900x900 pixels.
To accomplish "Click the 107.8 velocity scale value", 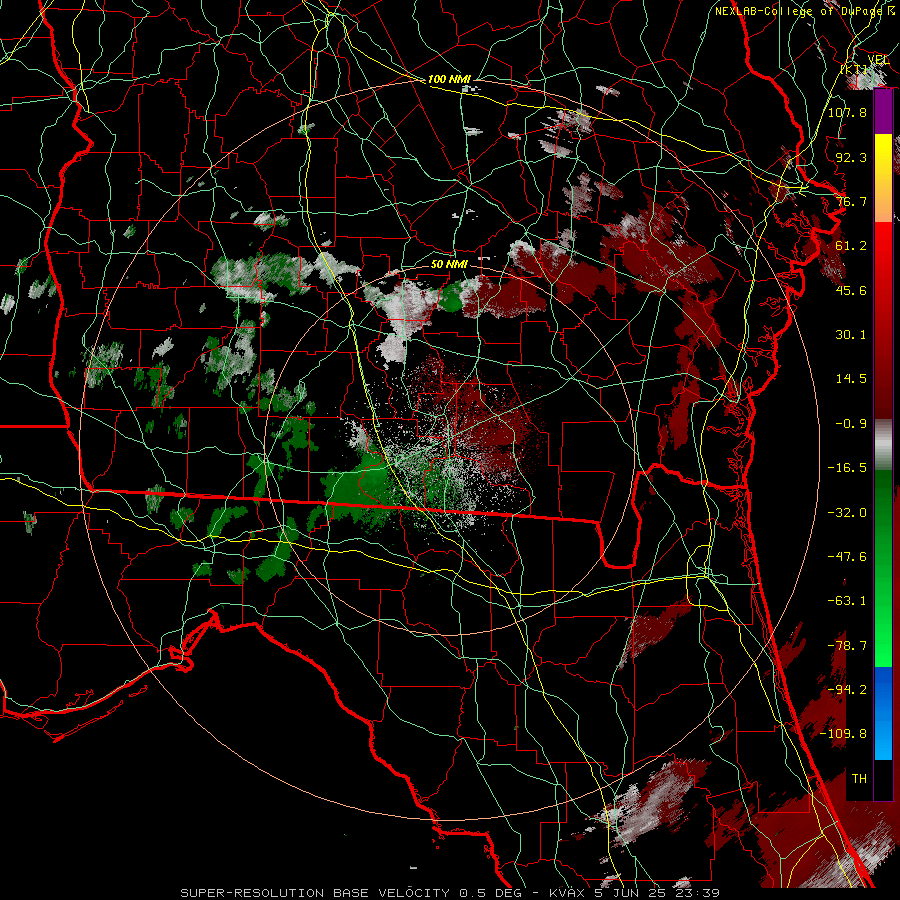I will point(847,112).
